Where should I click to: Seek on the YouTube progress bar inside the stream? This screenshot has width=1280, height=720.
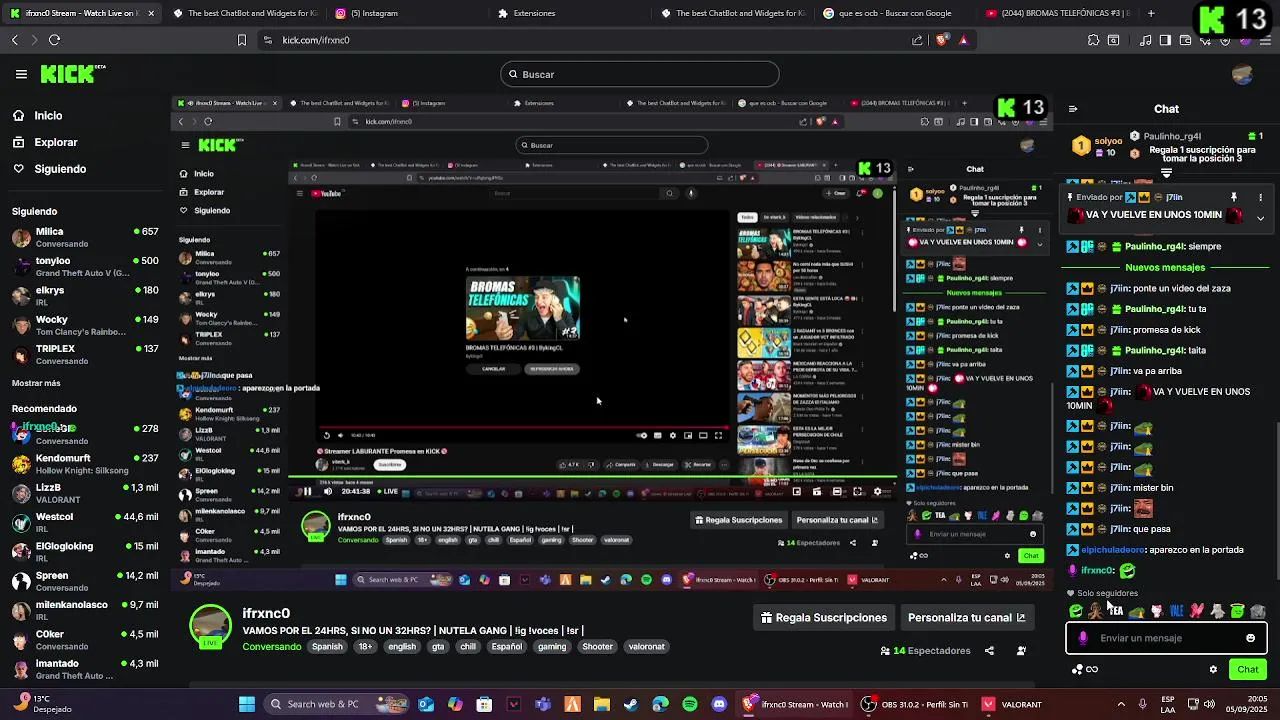pyautogui.click(x=523, y=428)
